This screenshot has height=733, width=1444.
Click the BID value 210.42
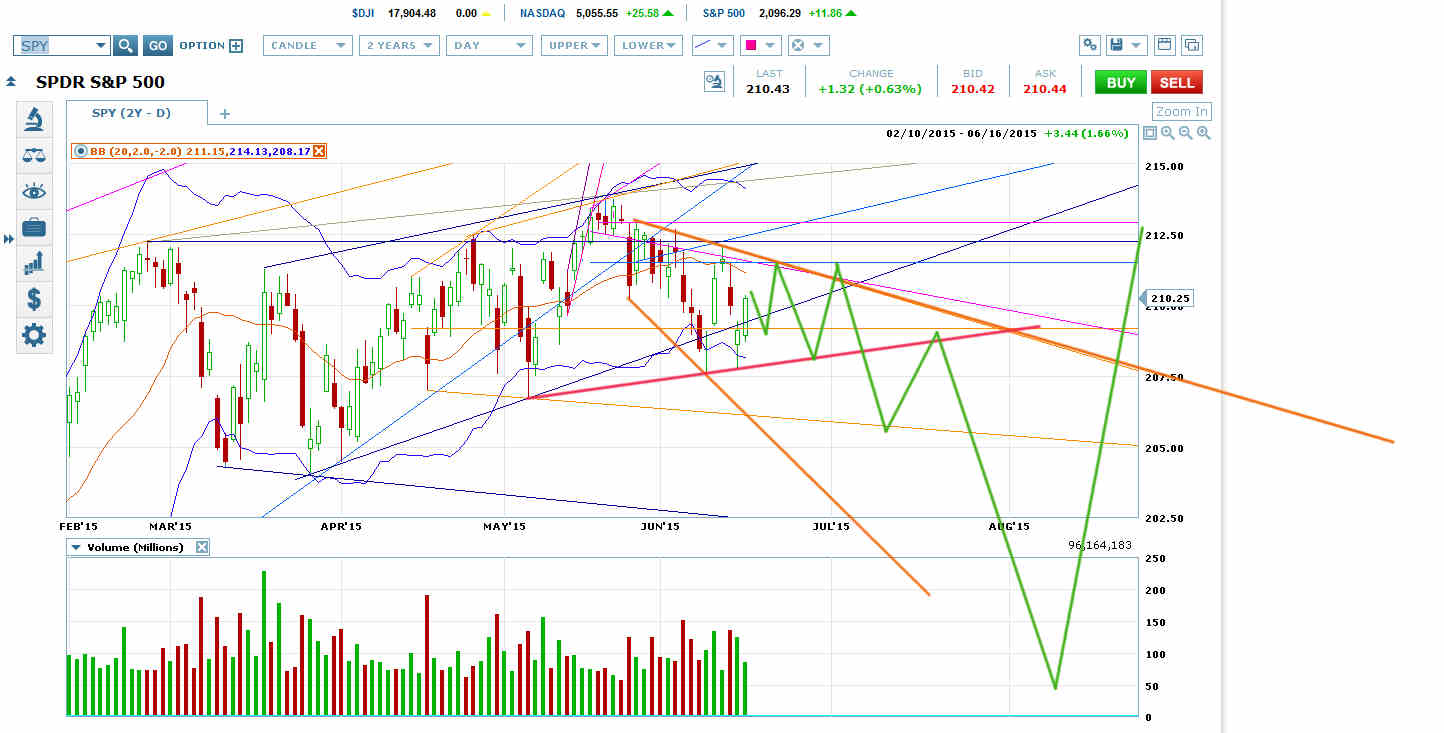973,89
